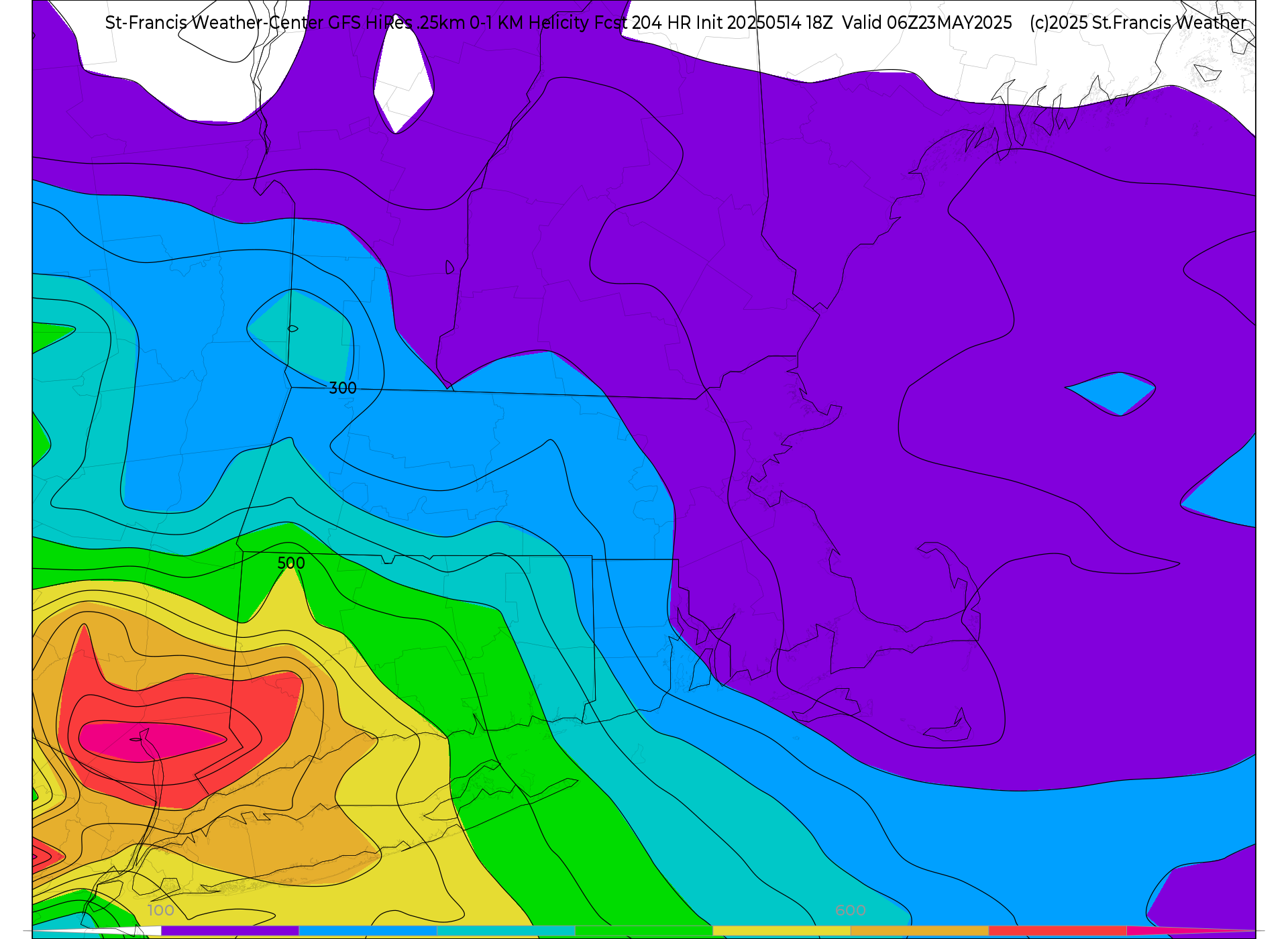The image size is (1288, 939).
Task: Click the orange segment of the color bar
Action: [x=919, y=931]
